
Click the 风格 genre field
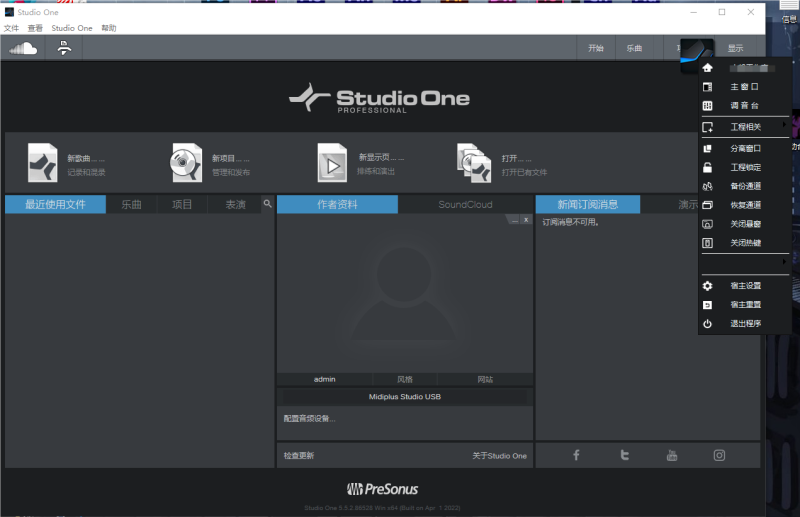click(x=405, y=379)
